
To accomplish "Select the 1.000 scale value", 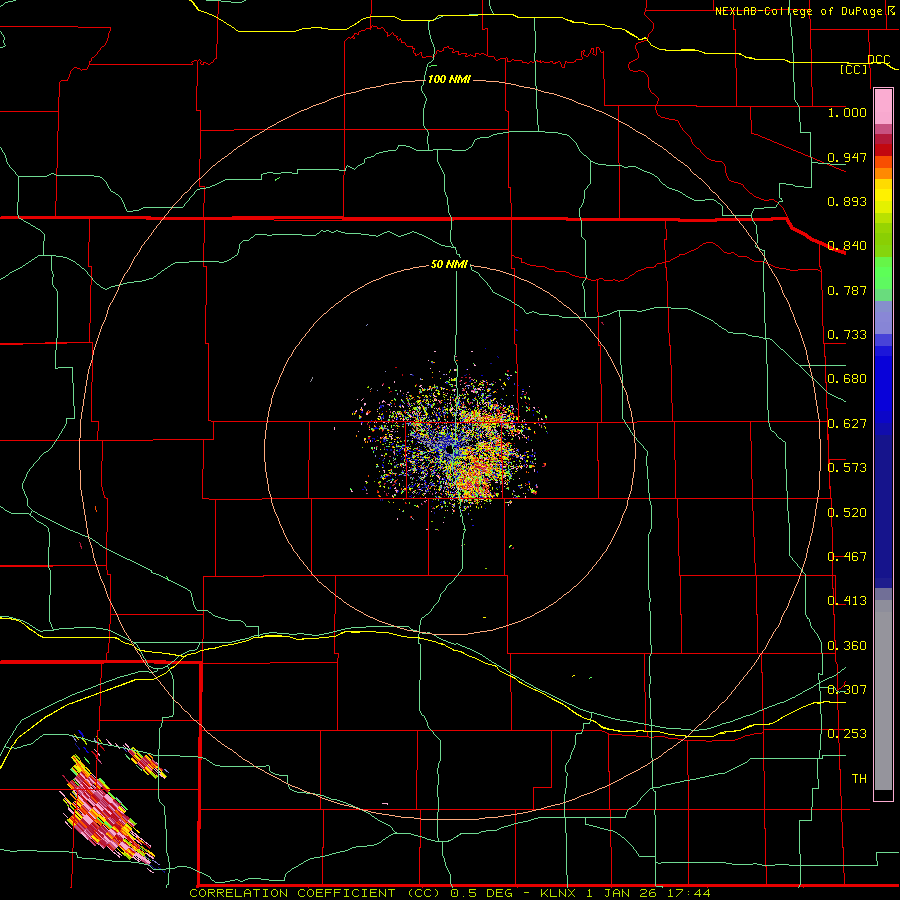I will click(x=847, y=112).
